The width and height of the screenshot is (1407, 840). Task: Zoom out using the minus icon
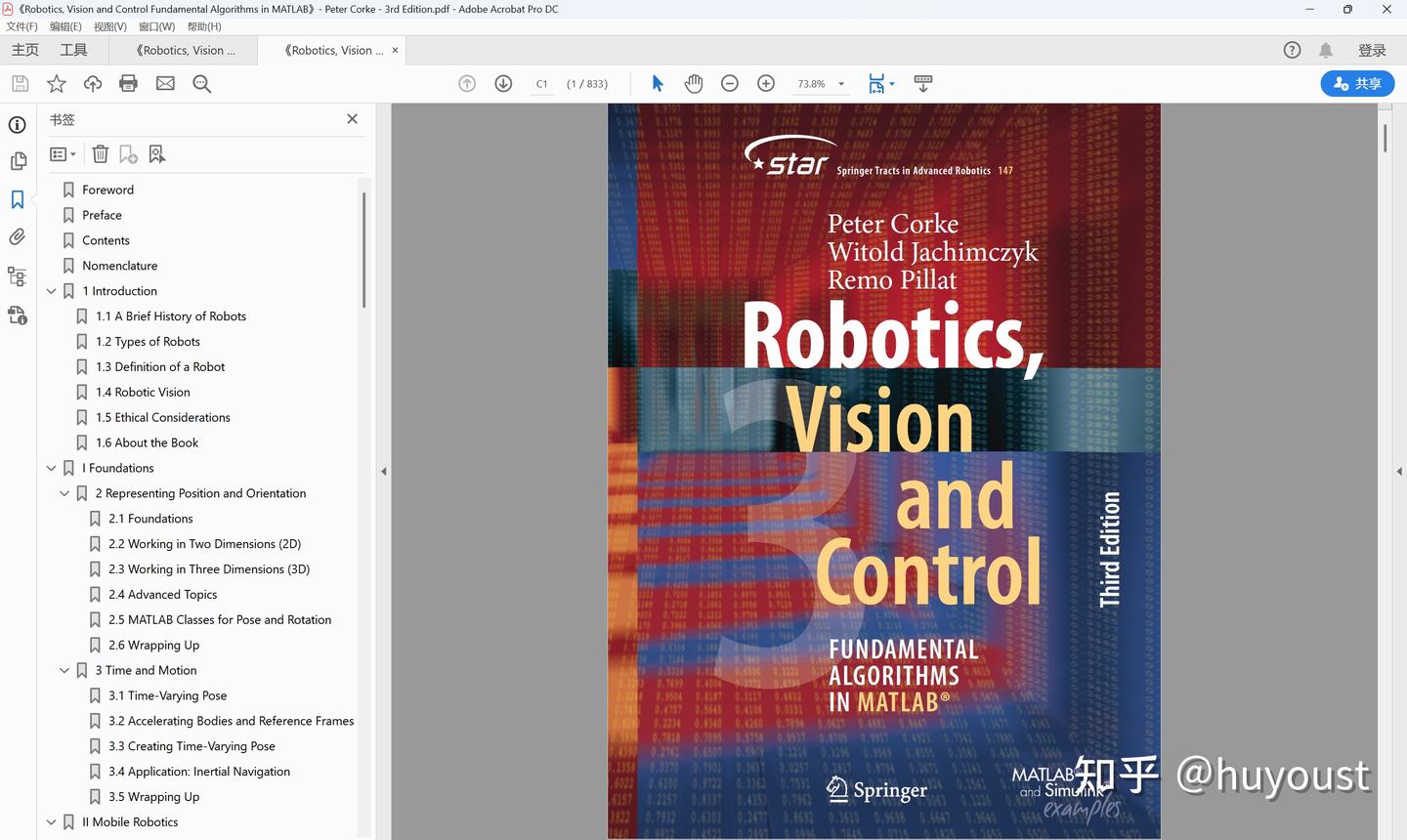[x=730, y=84]
